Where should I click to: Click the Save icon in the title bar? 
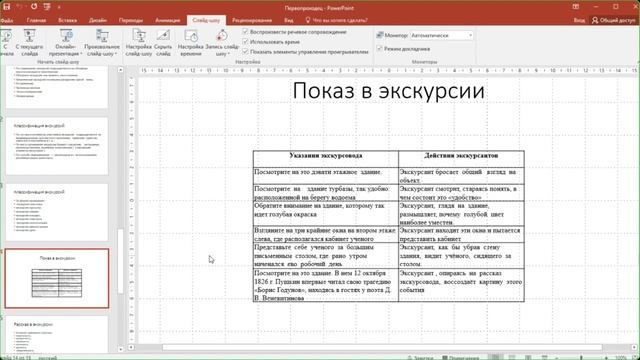click(x=7, y=7)
